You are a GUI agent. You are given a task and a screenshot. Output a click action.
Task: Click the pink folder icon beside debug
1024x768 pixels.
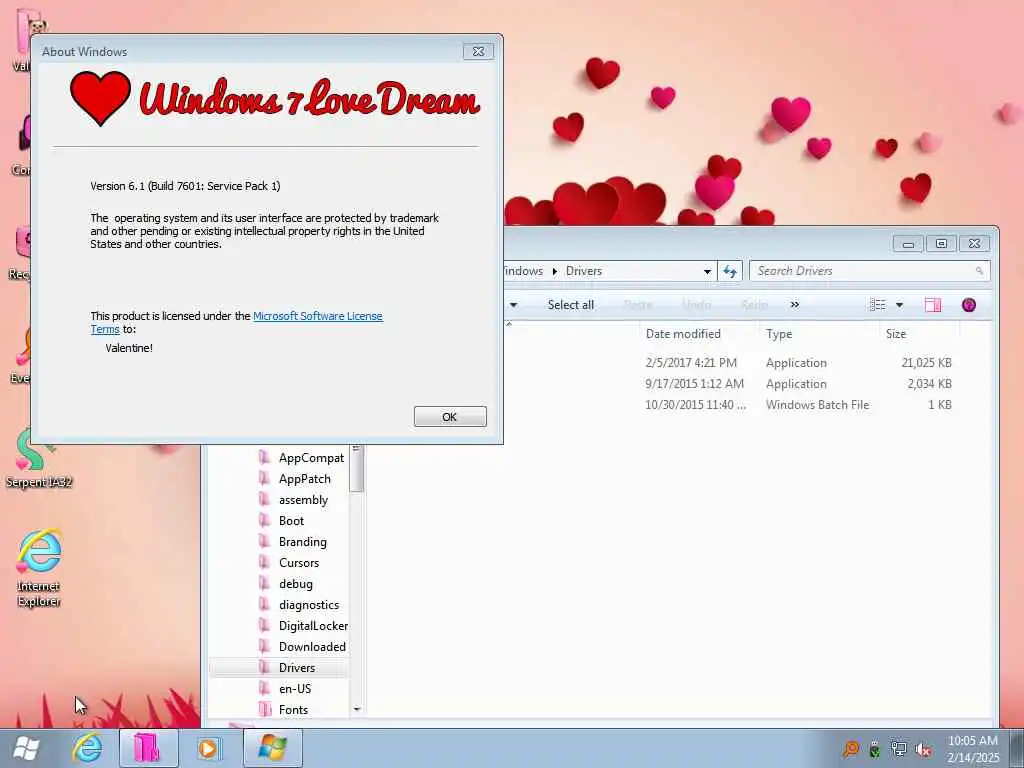point(264,583)
